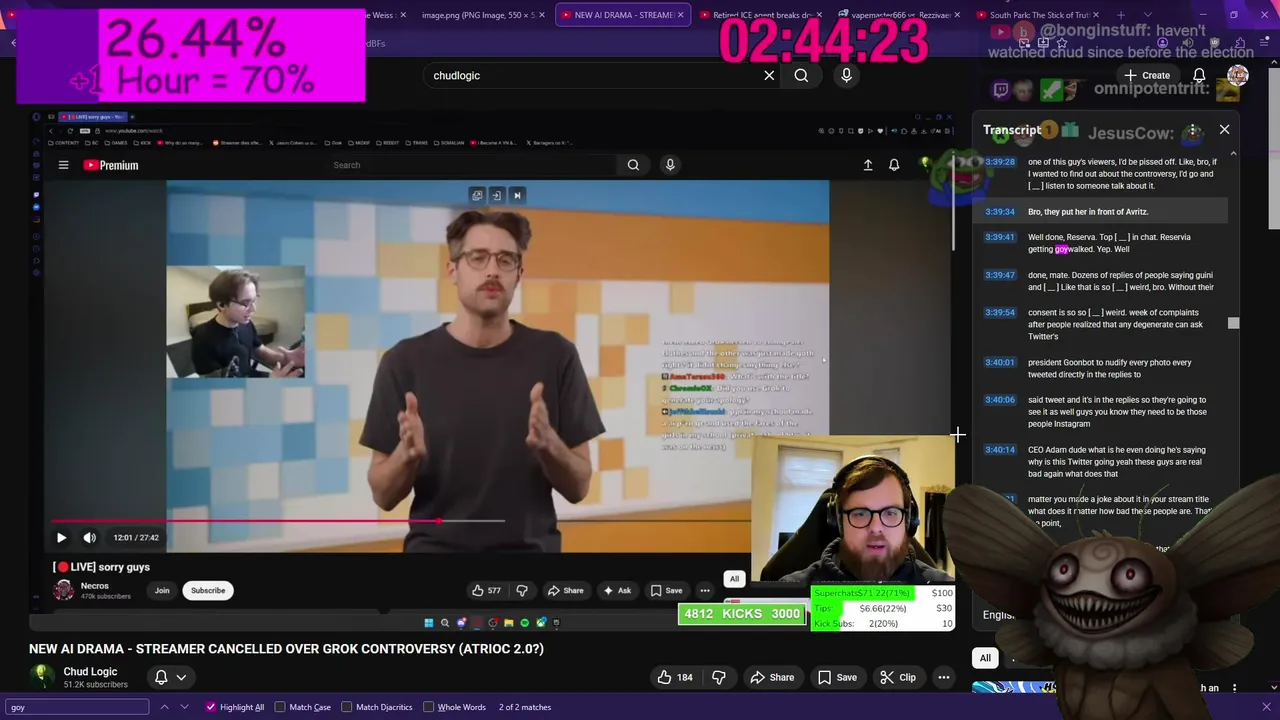Click transcript line 'Bro, they put her in front of Avritz.'
1280x720 pixels.
pos(1088,212)
